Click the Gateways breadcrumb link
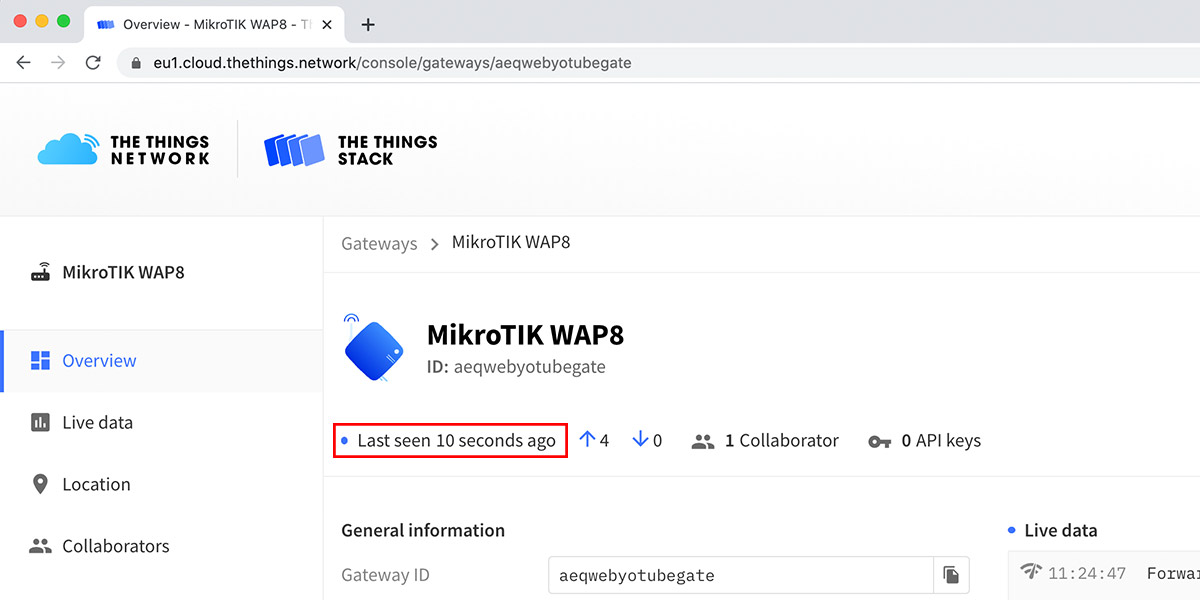 click(379, 243)
